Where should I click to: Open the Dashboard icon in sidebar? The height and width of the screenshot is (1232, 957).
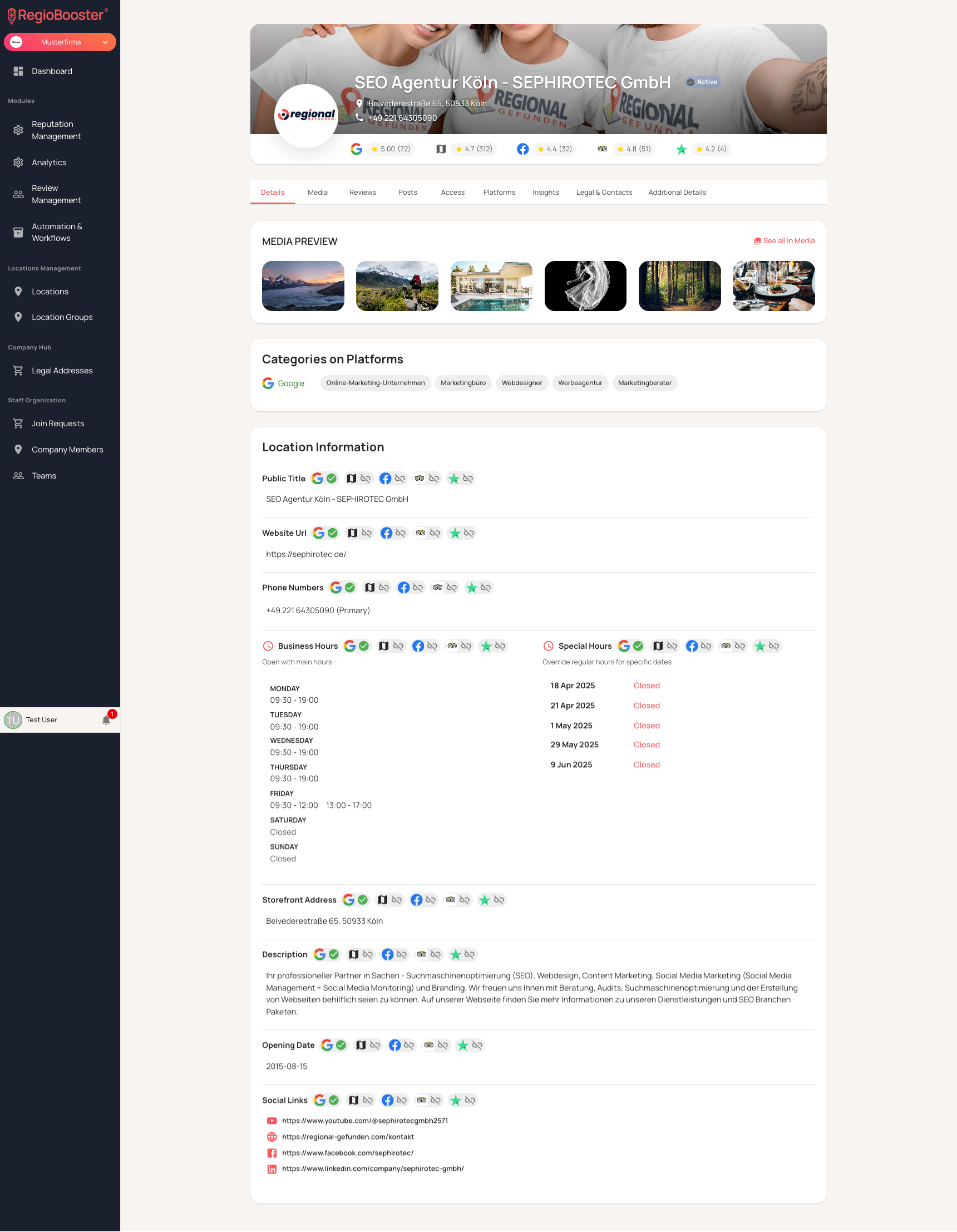18,71
